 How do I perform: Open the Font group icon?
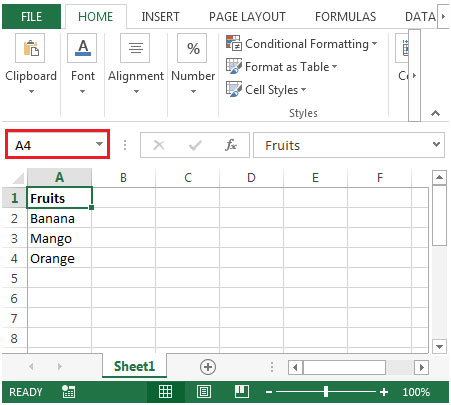(82, 48)
